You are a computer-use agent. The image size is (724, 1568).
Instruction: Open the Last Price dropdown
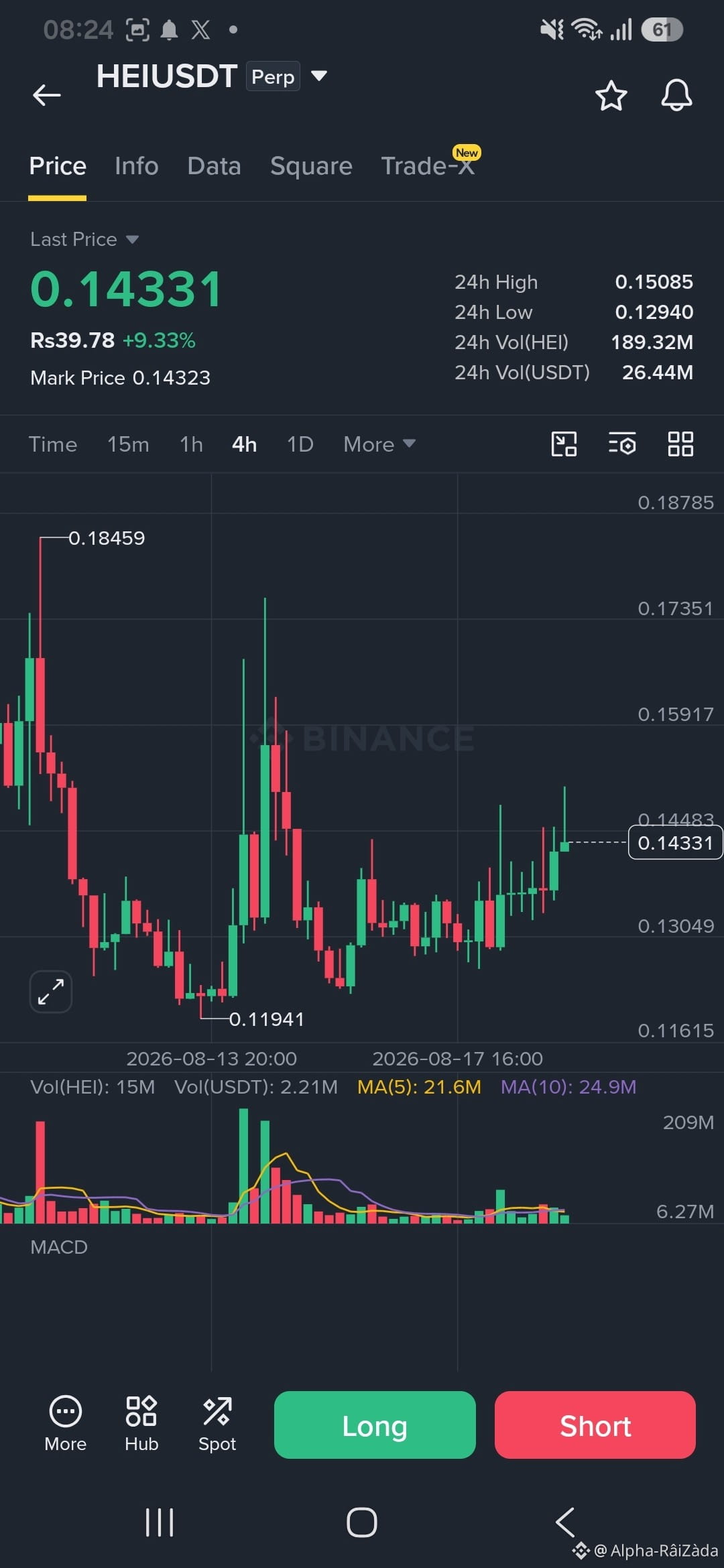pyautogui.click(x=84, y=239)
